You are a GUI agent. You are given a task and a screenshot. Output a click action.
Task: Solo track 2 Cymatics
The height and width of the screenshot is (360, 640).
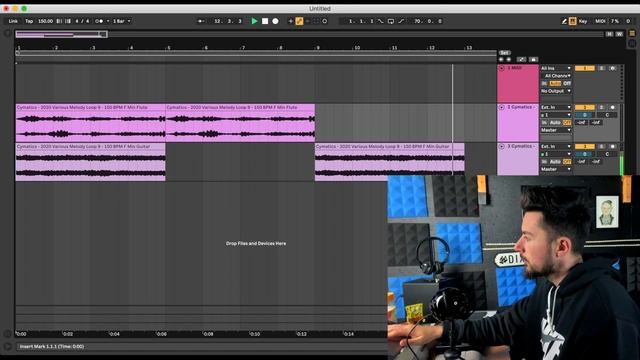[x=601, y=107]
